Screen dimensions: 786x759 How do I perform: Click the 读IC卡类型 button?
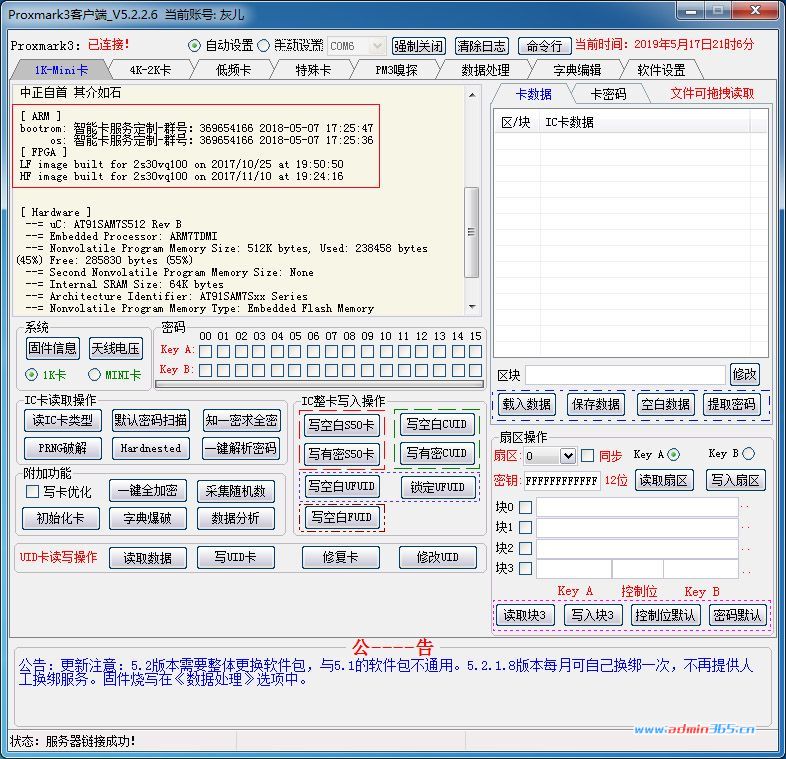point(63,420)
